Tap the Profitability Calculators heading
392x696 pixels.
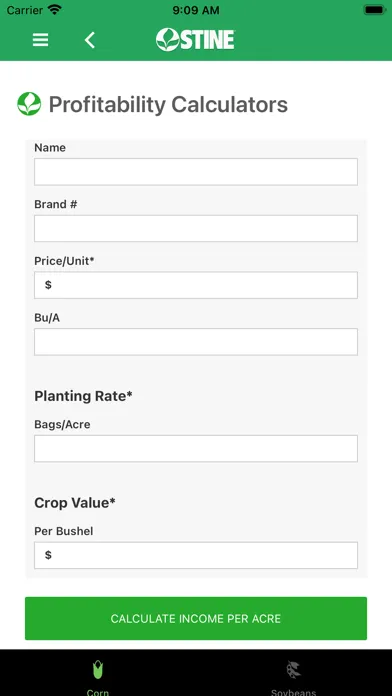(x=168, y=105)
